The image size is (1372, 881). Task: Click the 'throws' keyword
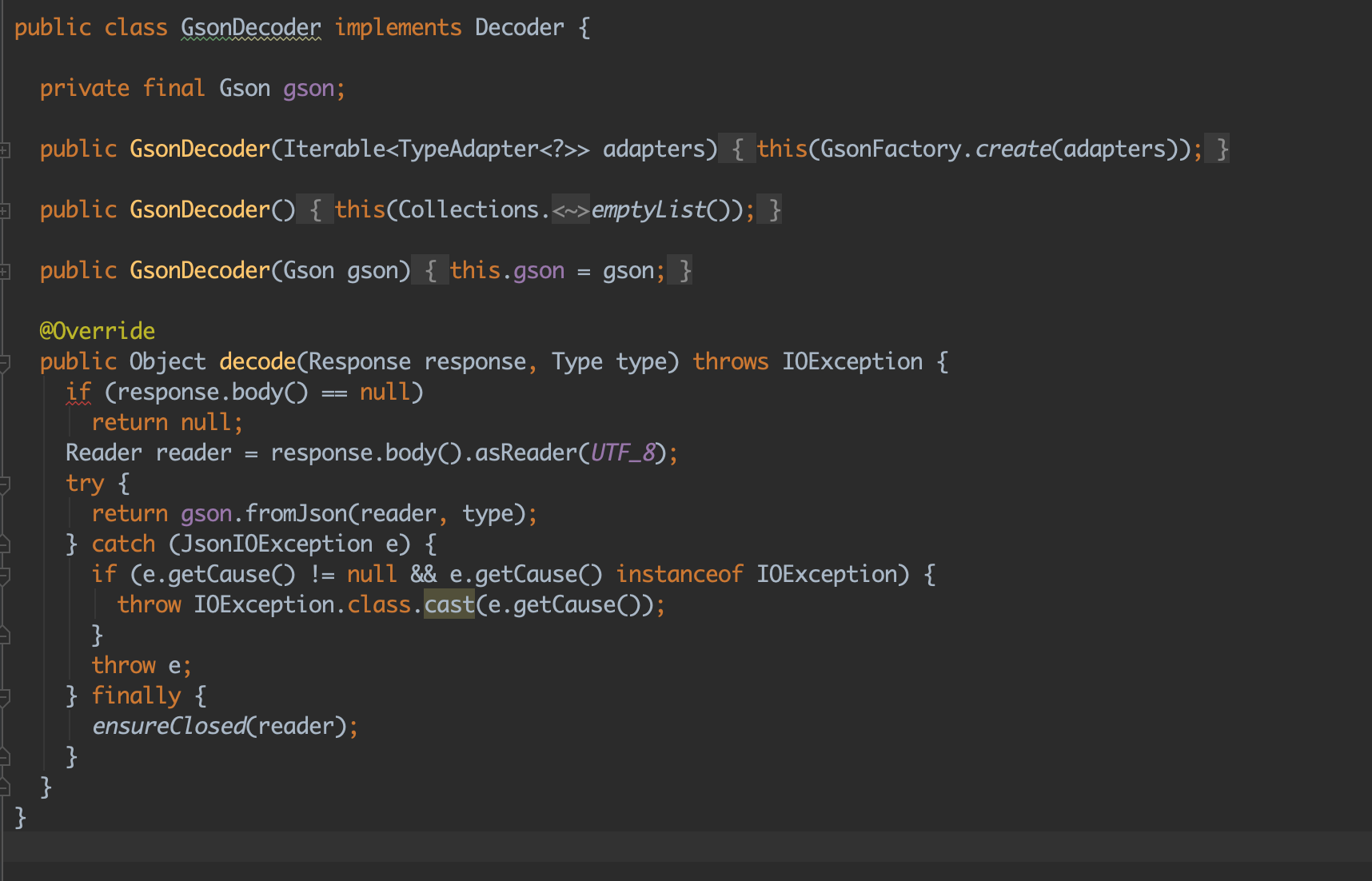click(x=731, y=362)
